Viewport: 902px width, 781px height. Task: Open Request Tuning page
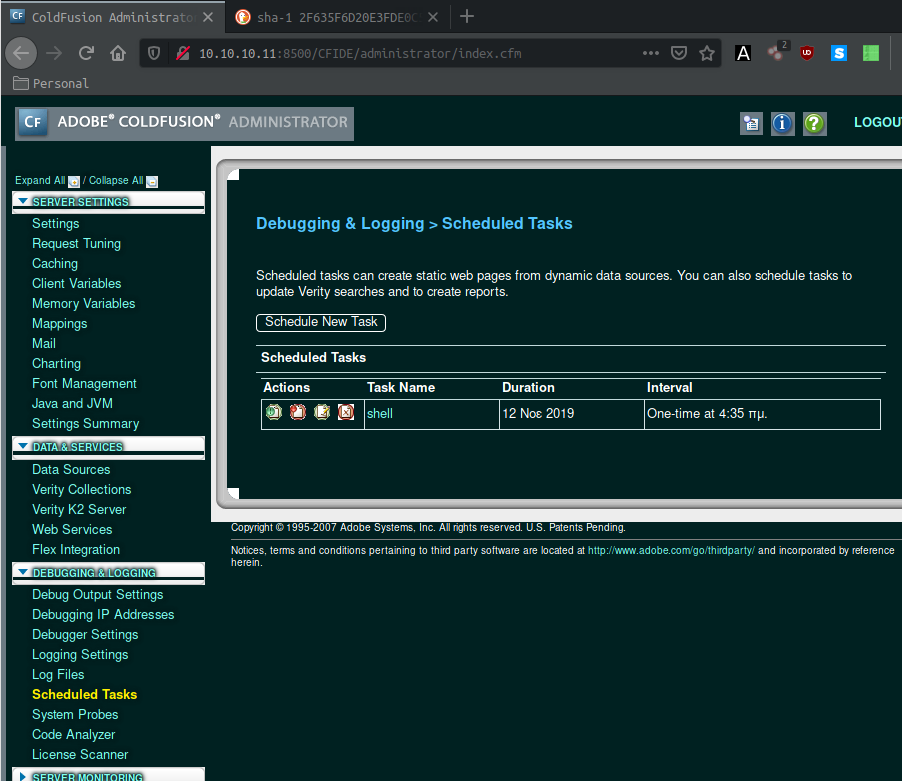point(77,244)
